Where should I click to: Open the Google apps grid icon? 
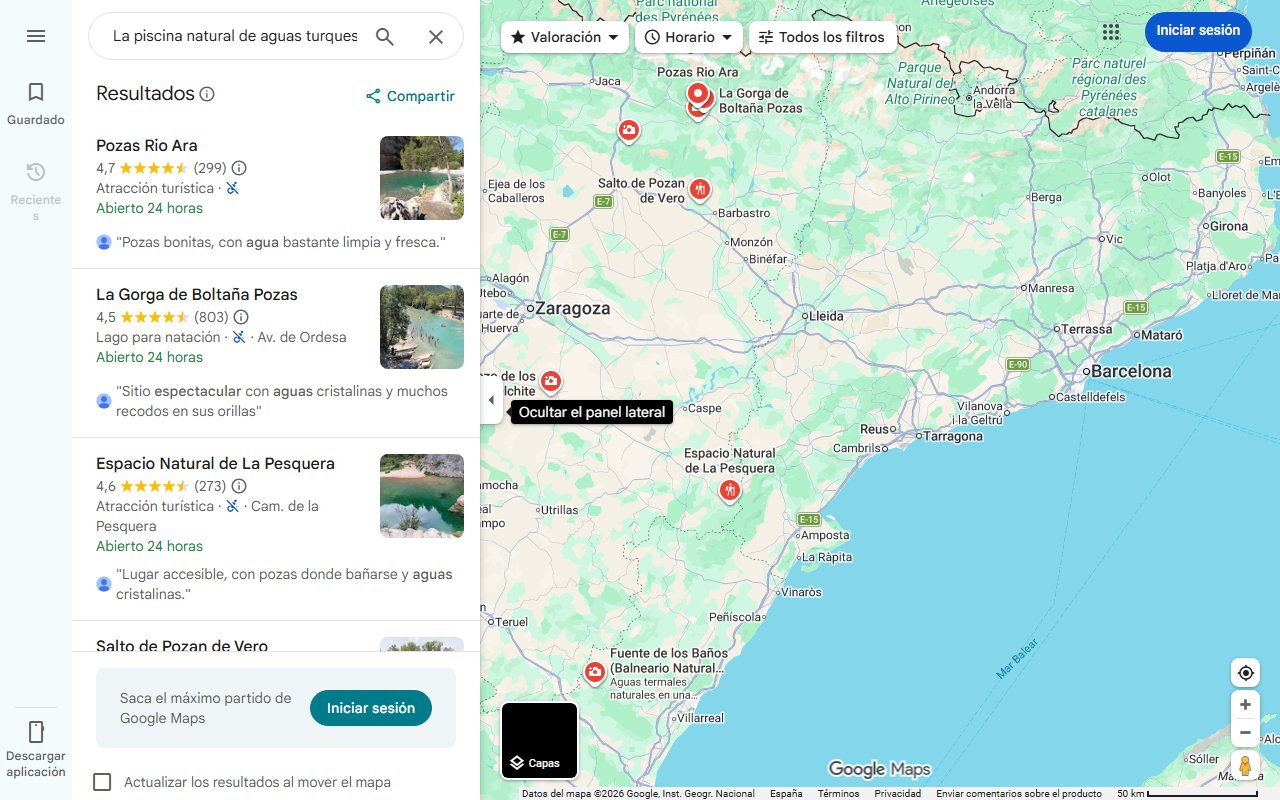(x=1110, y=32)
